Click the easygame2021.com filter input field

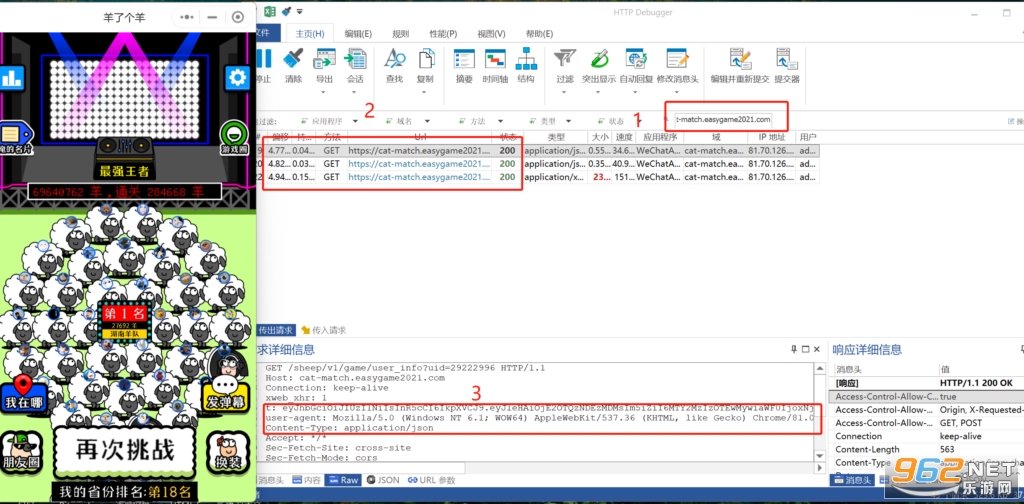point(723,119)
